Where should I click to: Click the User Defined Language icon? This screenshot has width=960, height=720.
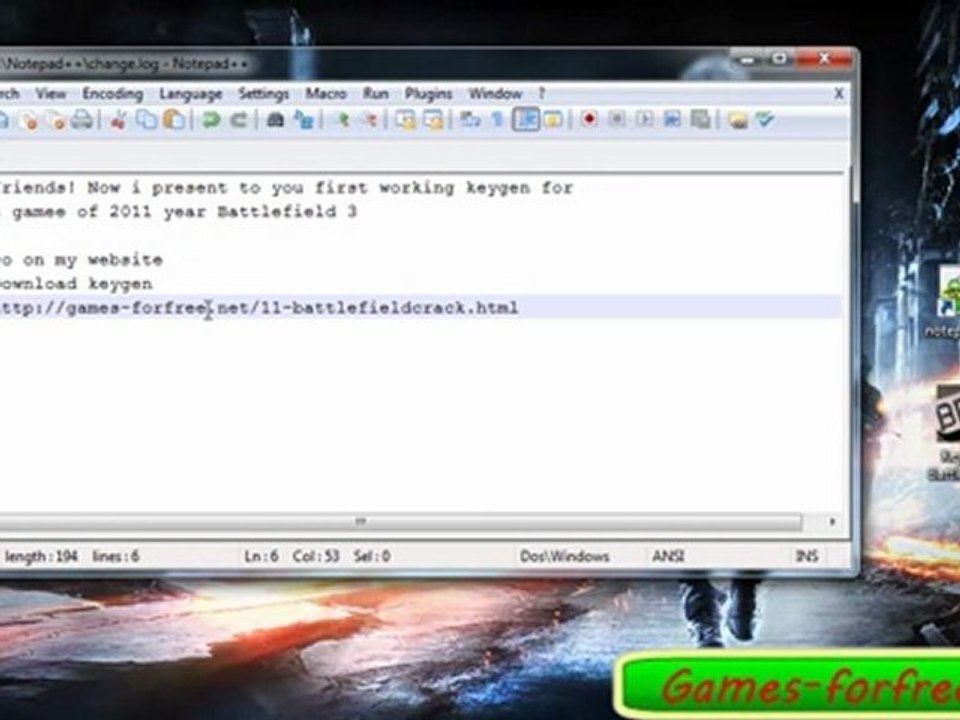point(553,120)
